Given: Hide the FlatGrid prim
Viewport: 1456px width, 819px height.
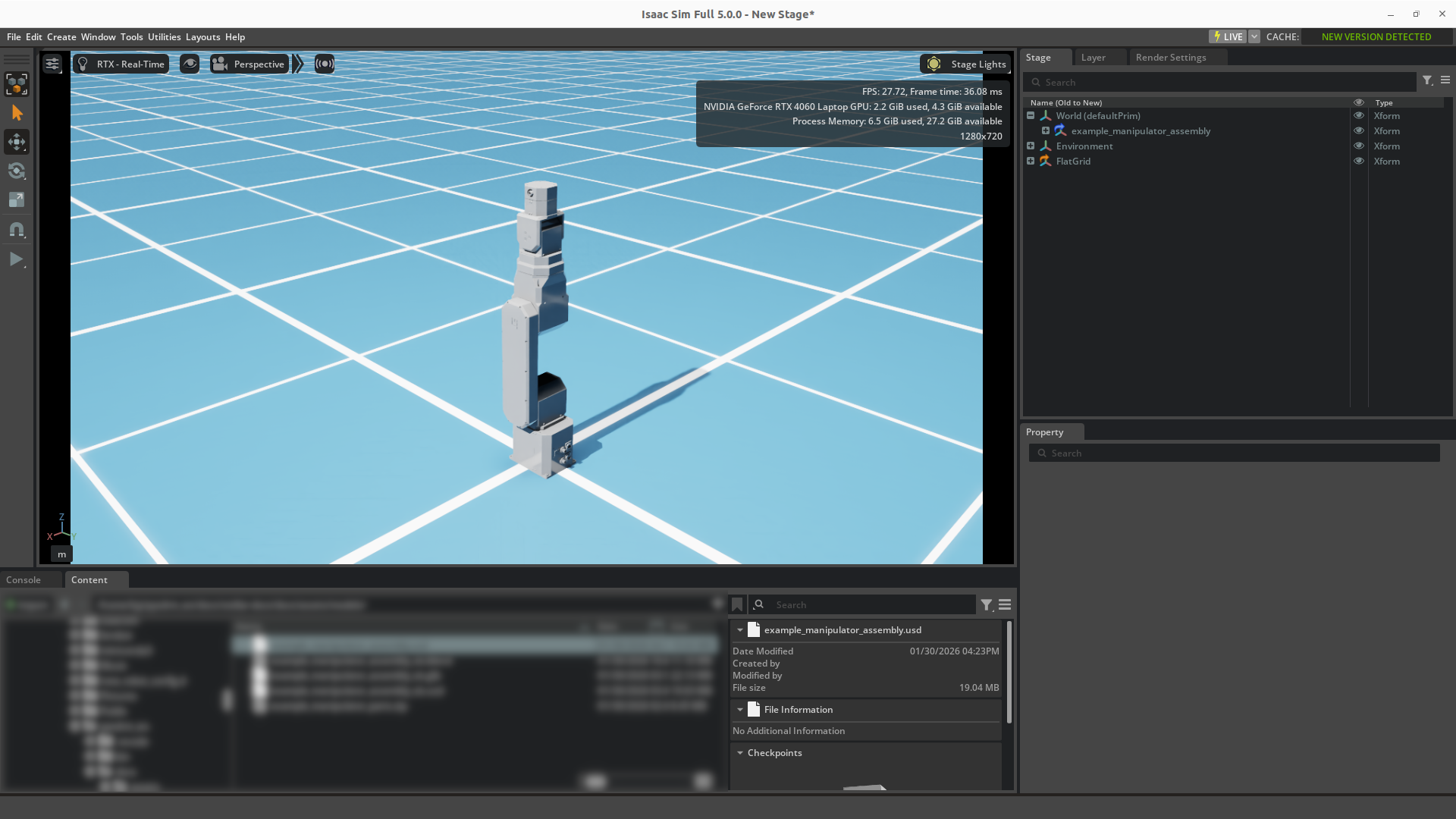Looking at the screenshot, I should click(x=1359, y=161).
